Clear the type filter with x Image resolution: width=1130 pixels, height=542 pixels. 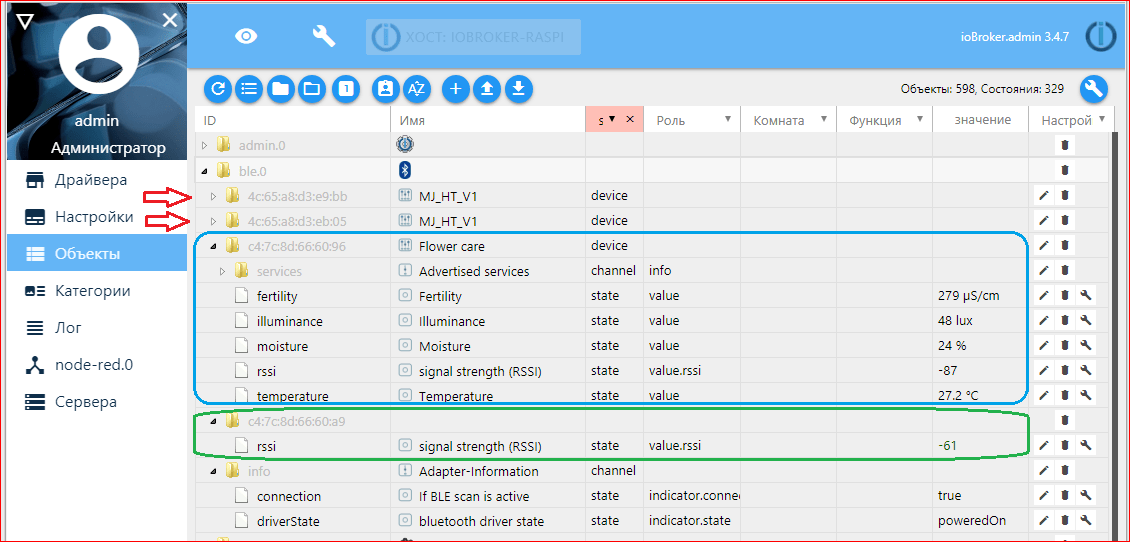pos(629,119)
